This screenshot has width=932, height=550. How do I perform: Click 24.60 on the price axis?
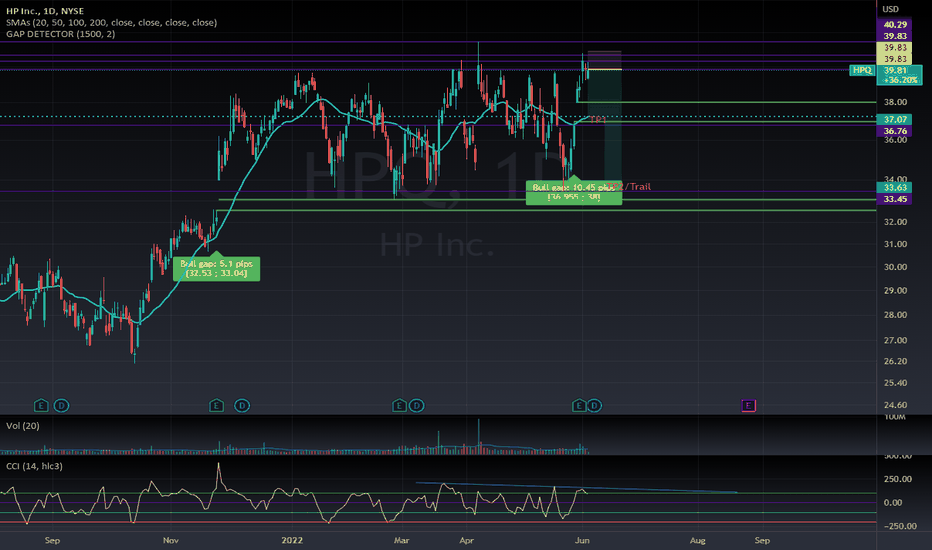tap(895, 406)
